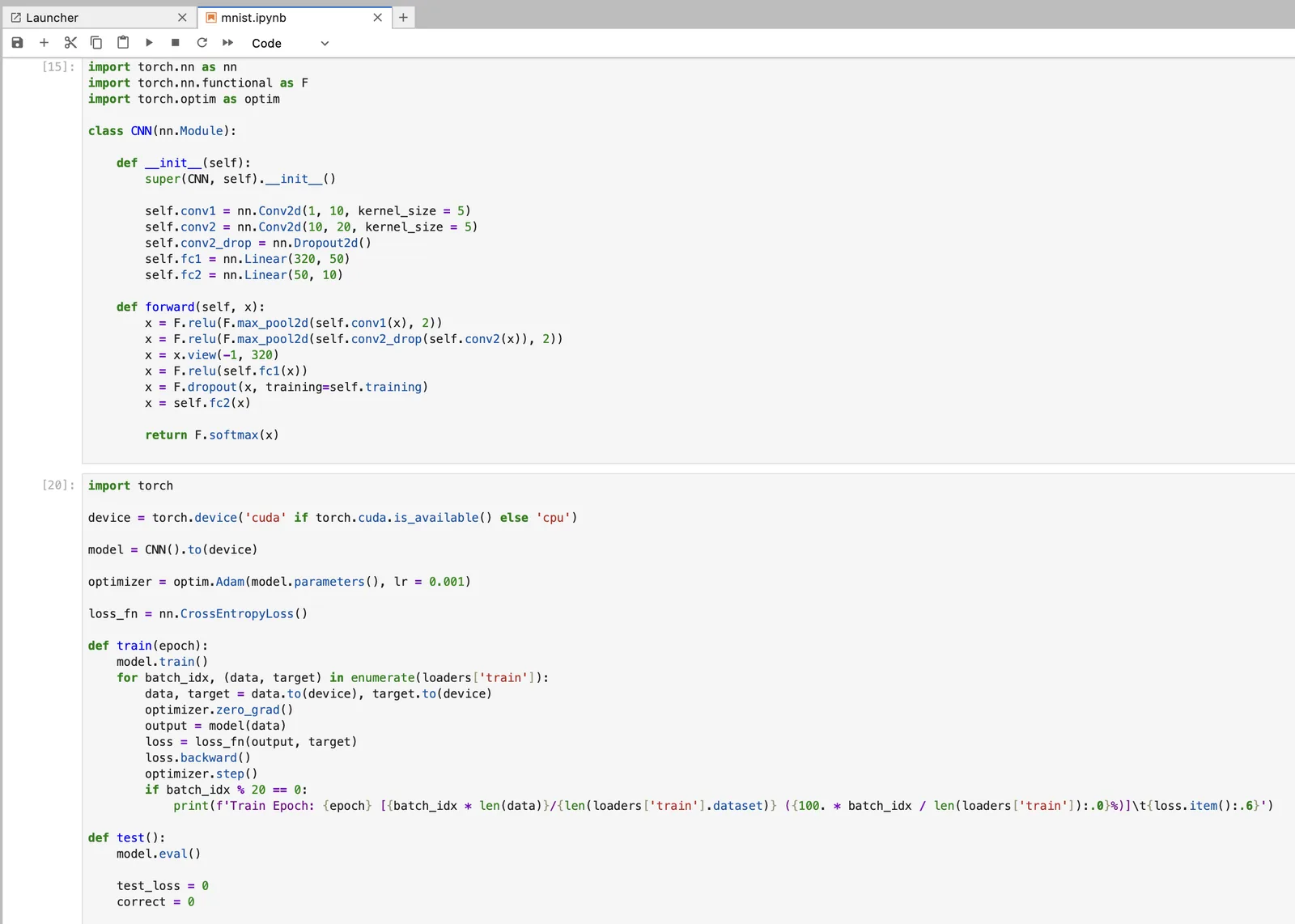Restart kernel and run all cells
Screen dimensions: 1295x924
tap(227, 43)
